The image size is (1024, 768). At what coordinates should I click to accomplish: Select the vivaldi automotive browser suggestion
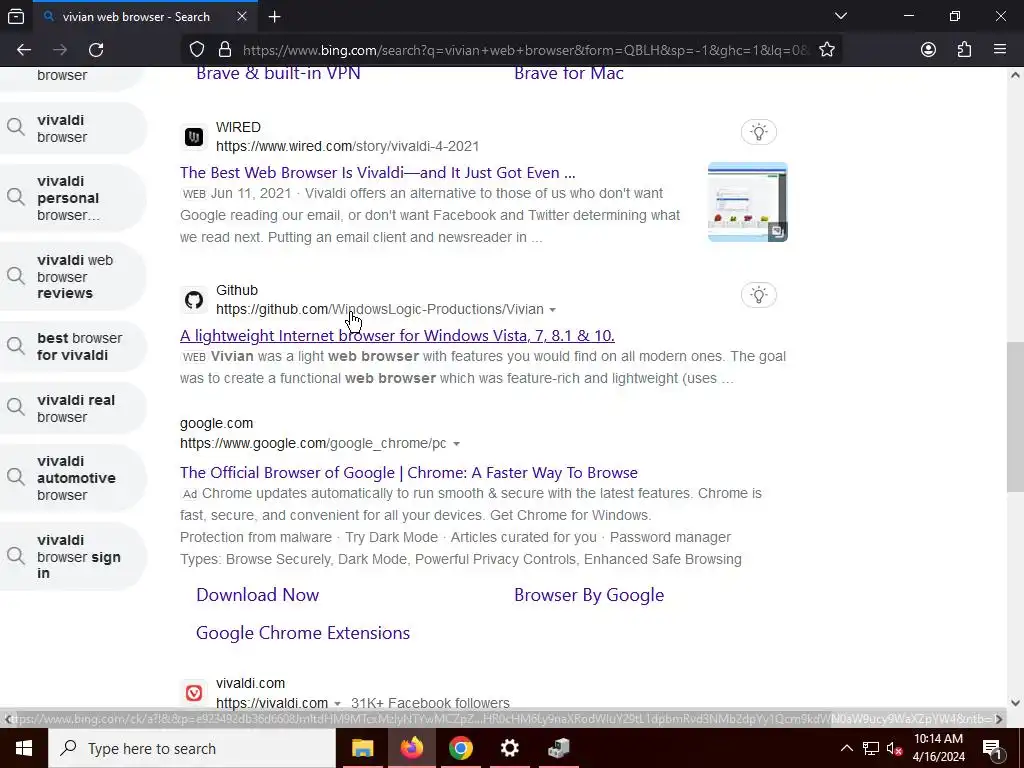point(73,478)
